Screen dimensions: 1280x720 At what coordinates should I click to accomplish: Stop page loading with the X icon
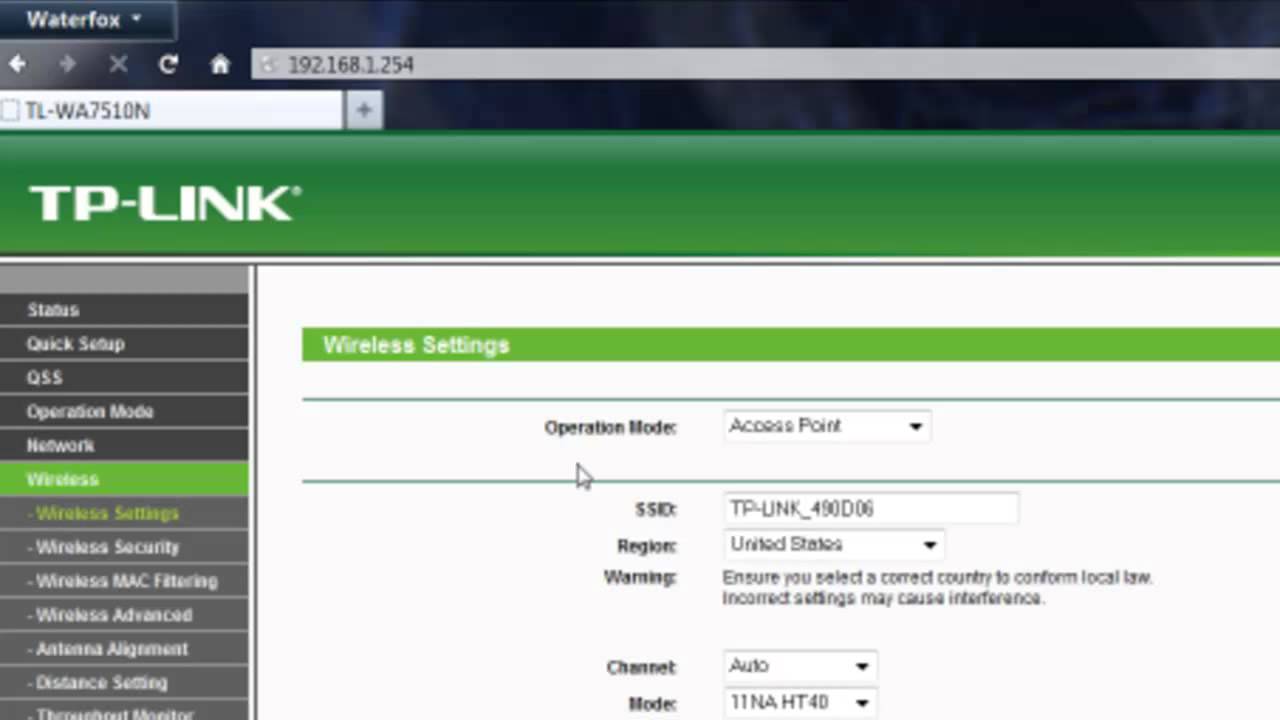tap(118, 65)
